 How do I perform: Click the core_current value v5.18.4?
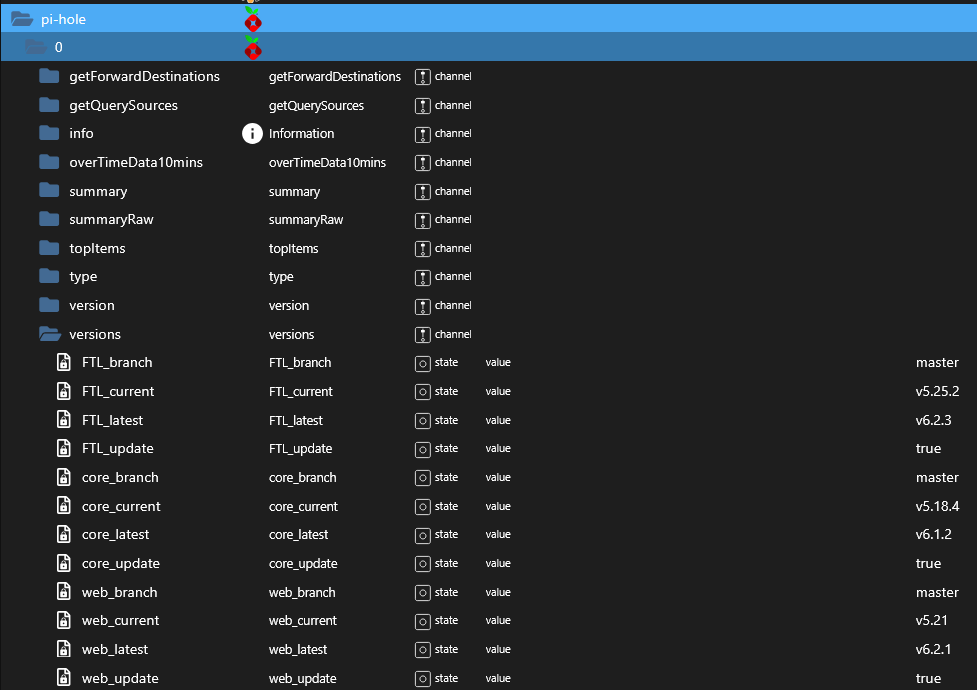point(937,506)
